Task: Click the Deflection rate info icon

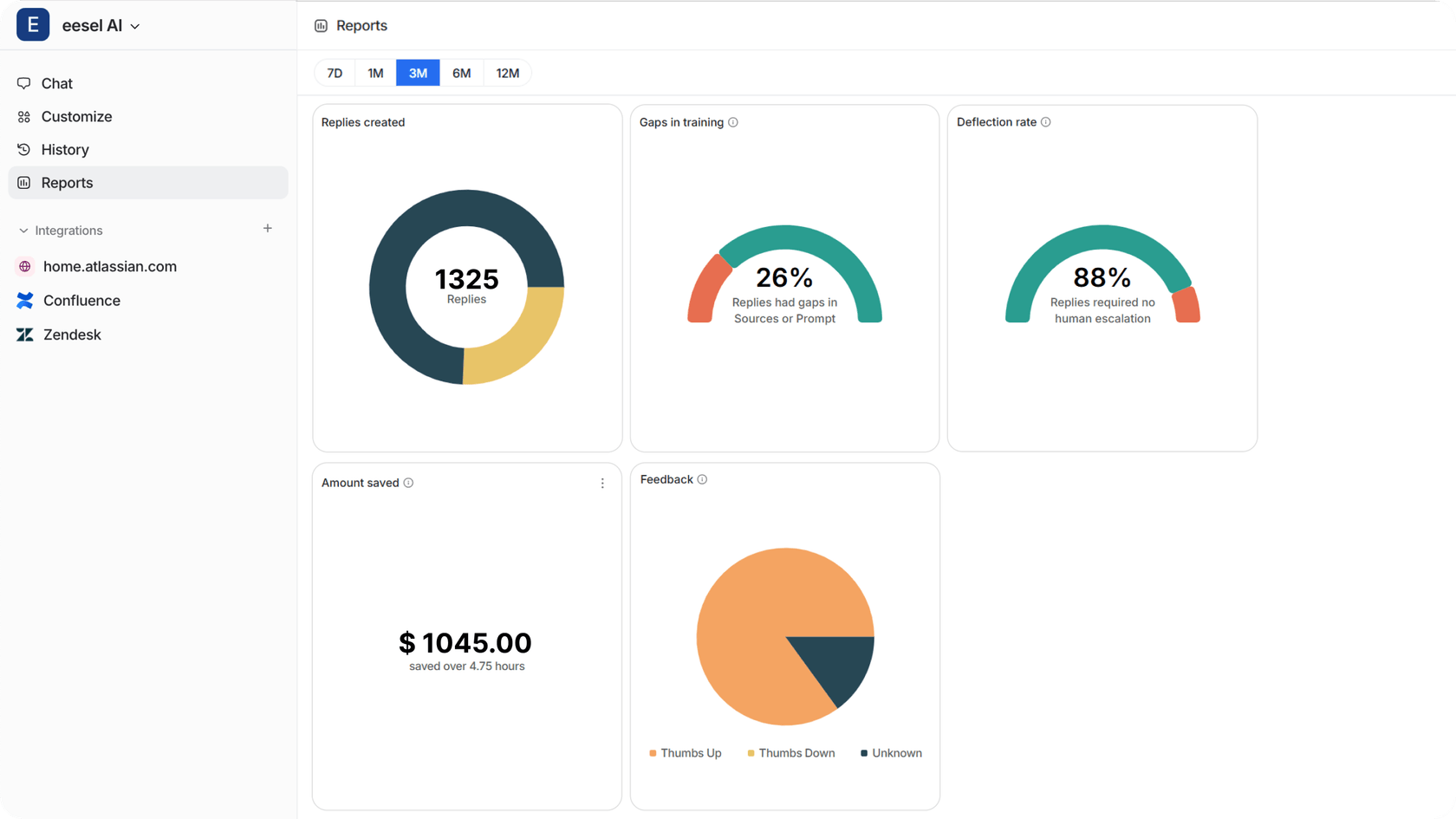Action: pyautogui.click(x=1047, y=122)
